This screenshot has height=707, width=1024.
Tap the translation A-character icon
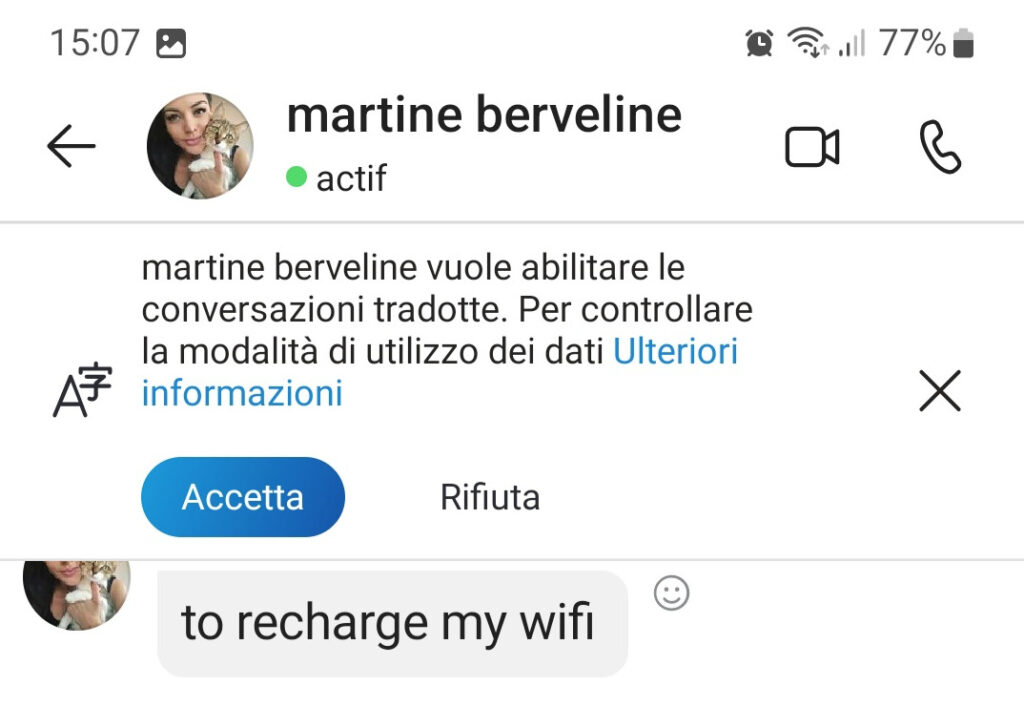[82, 390]
